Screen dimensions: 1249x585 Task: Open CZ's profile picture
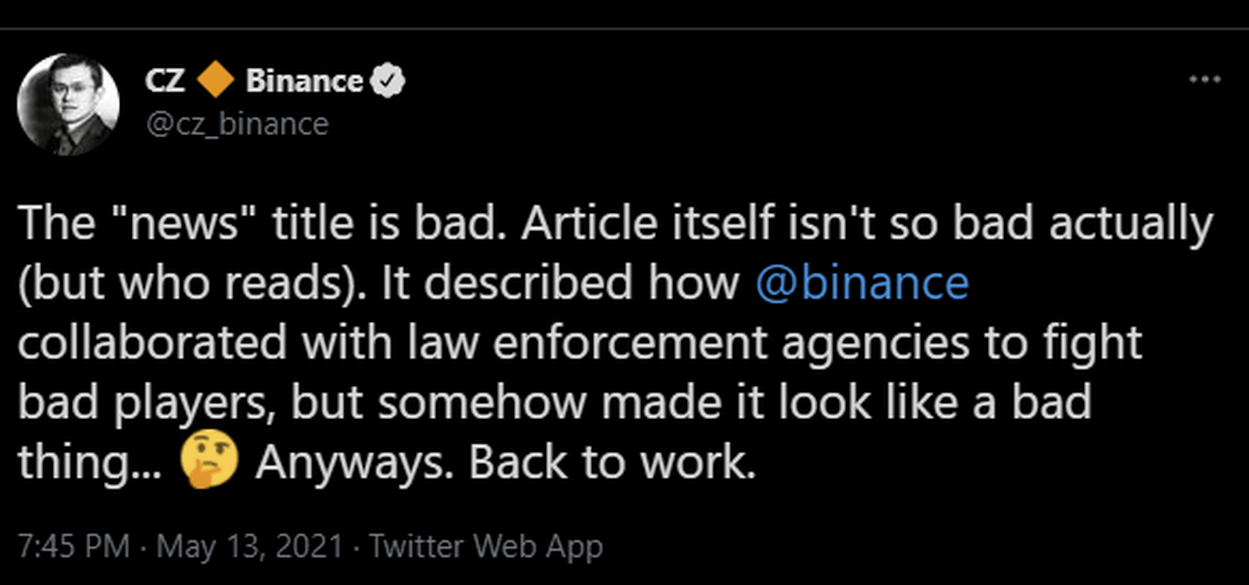[x=68, y=104]
